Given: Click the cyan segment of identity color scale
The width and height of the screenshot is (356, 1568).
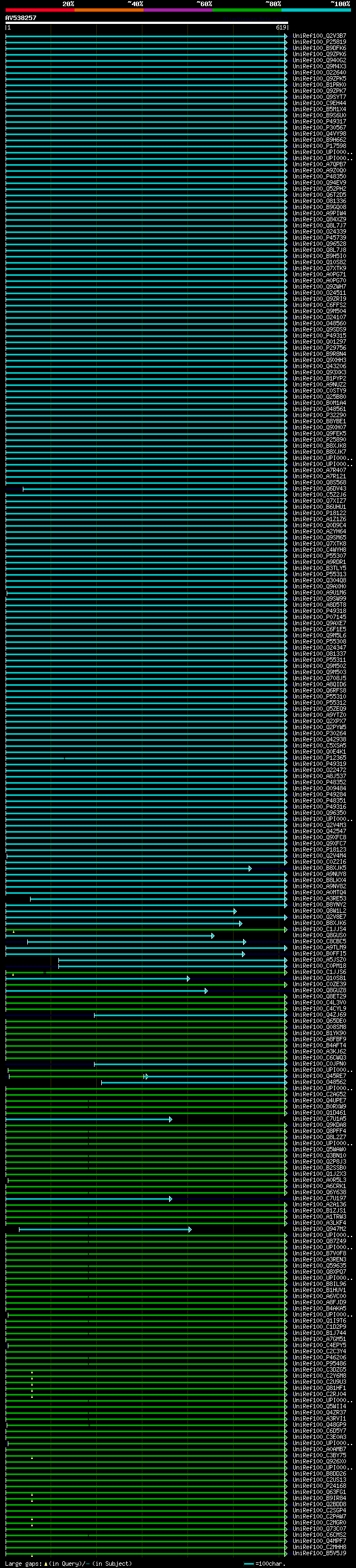Looking at the screenshot, I should (x=316, y=10).
